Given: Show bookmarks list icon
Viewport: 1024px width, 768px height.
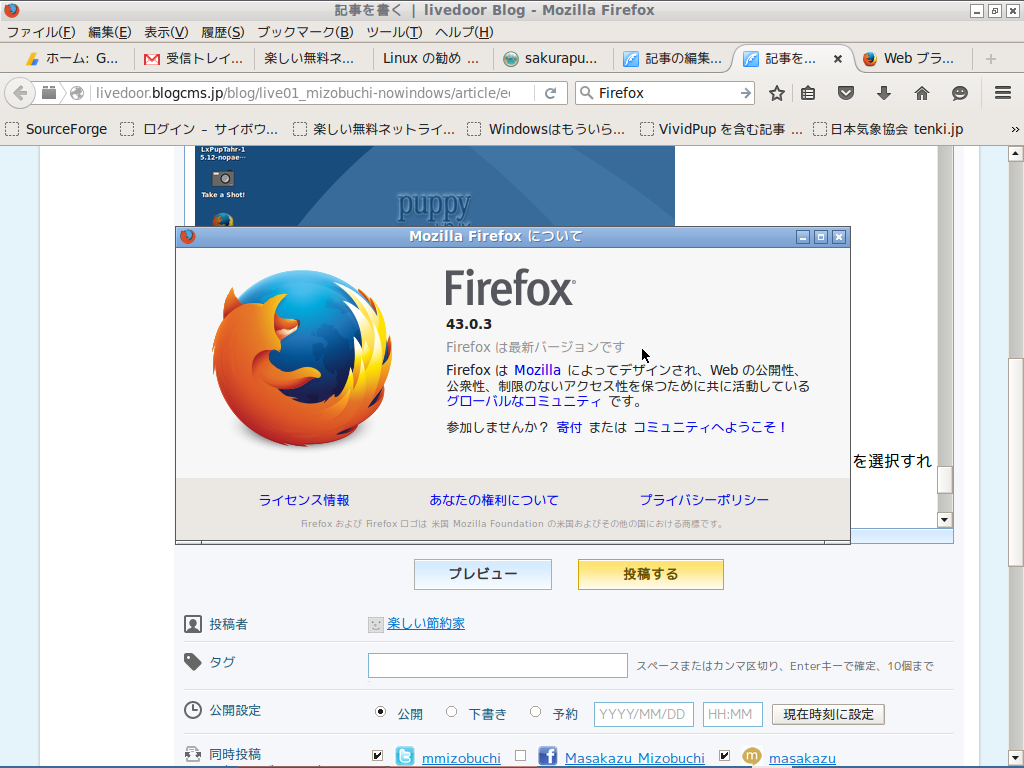Looking at the screenshot, I should click(808, 93).
